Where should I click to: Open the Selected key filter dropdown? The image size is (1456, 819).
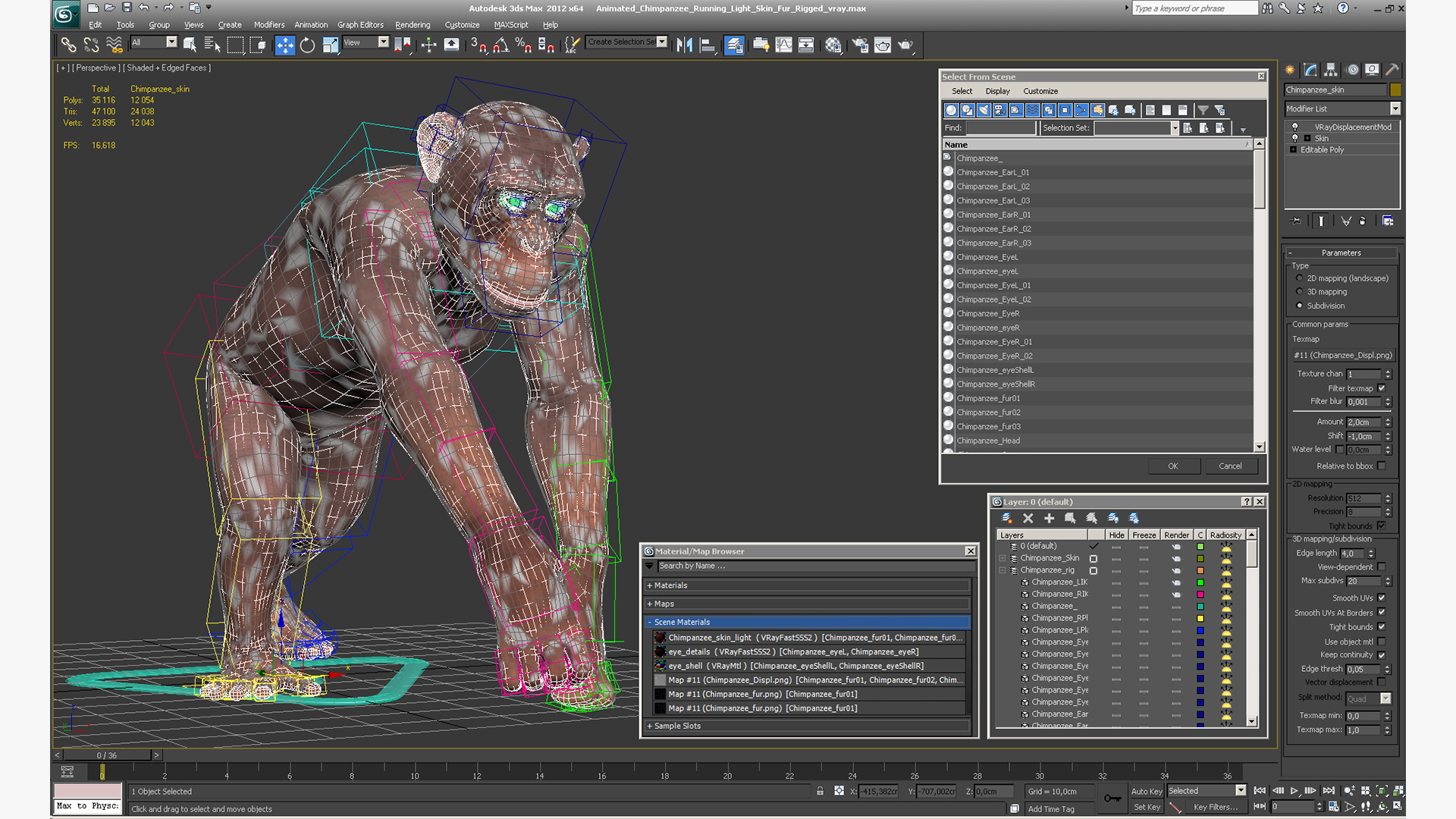coord(1241,790)
